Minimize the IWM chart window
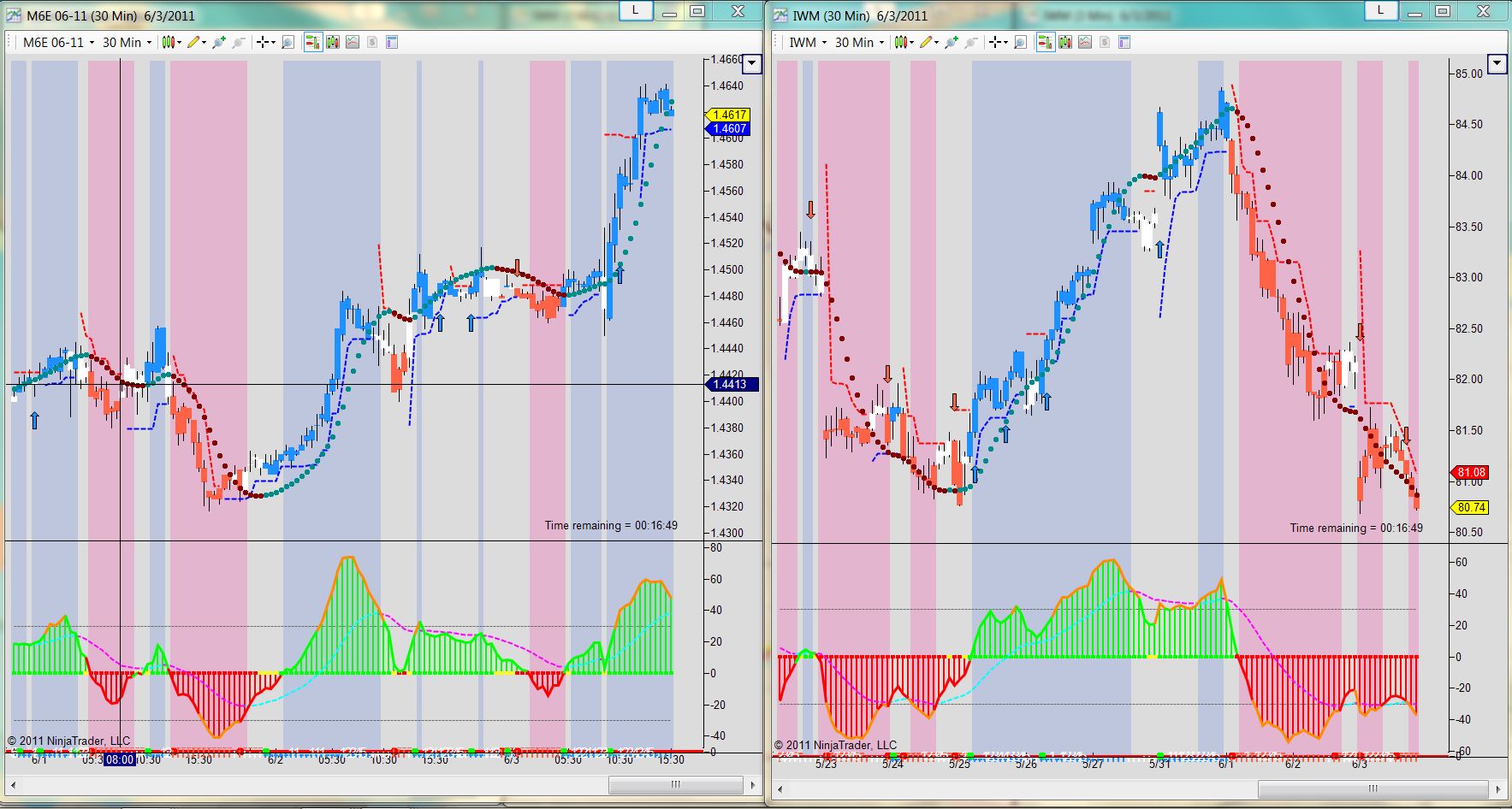The height and width of the screenshot is (809, 1512). click(x=1415, y=10)
